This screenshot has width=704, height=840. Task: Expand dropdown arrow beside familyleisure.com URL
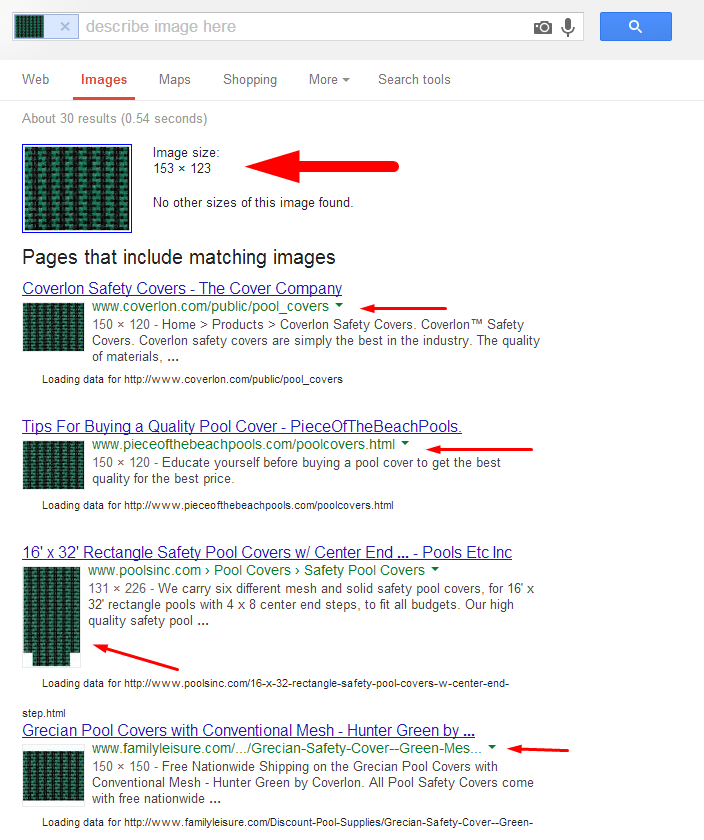pyautogui.click(x=492, y=747)
